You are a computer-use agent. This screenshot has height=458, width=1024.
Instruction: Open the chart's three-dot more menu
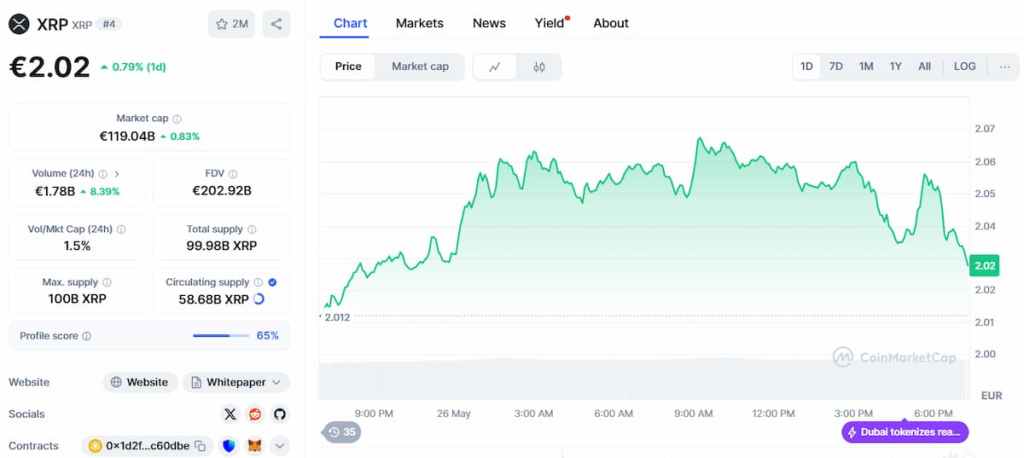coord(1004,67)
